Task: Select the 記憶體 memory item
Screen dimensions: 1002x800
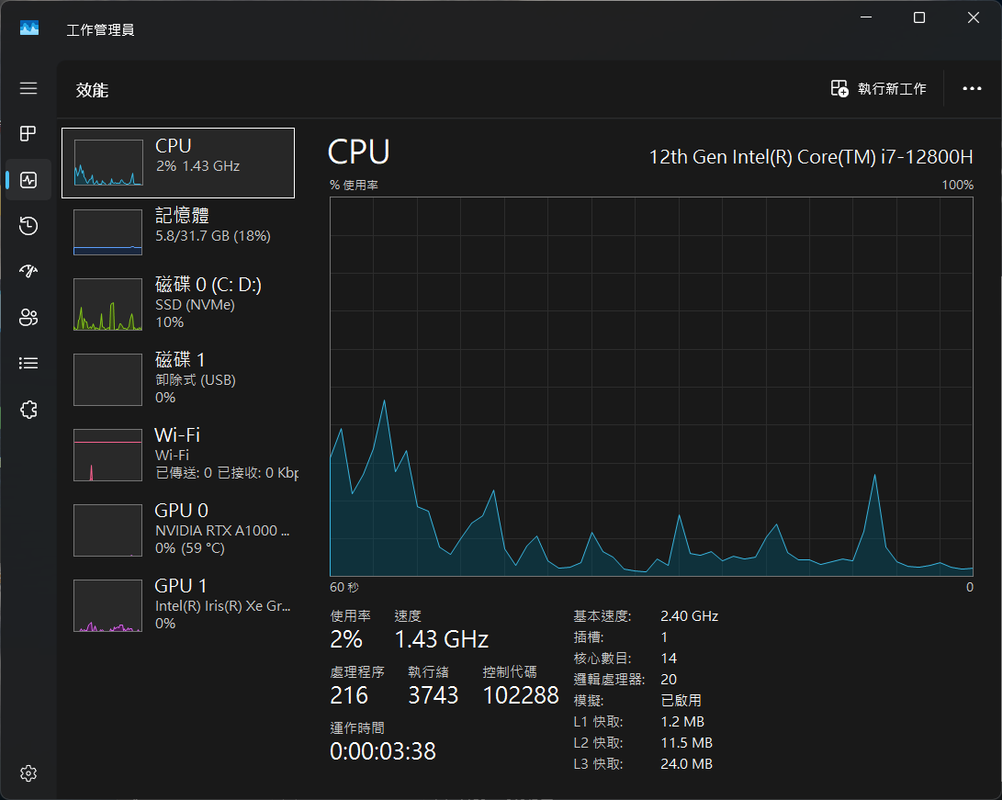Action: point(178,232)
